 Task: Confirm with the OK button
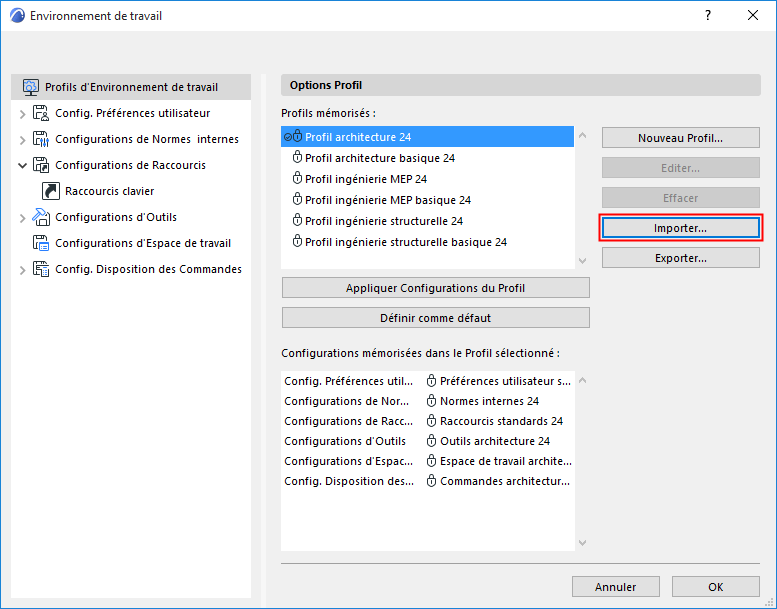coord(716,587)
